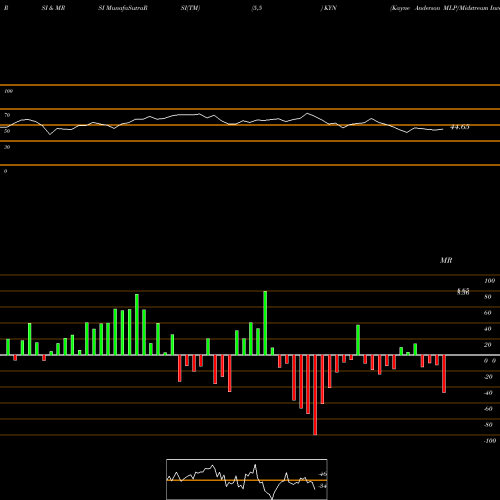Click the MR axis label 20

[x=488, y=345]
